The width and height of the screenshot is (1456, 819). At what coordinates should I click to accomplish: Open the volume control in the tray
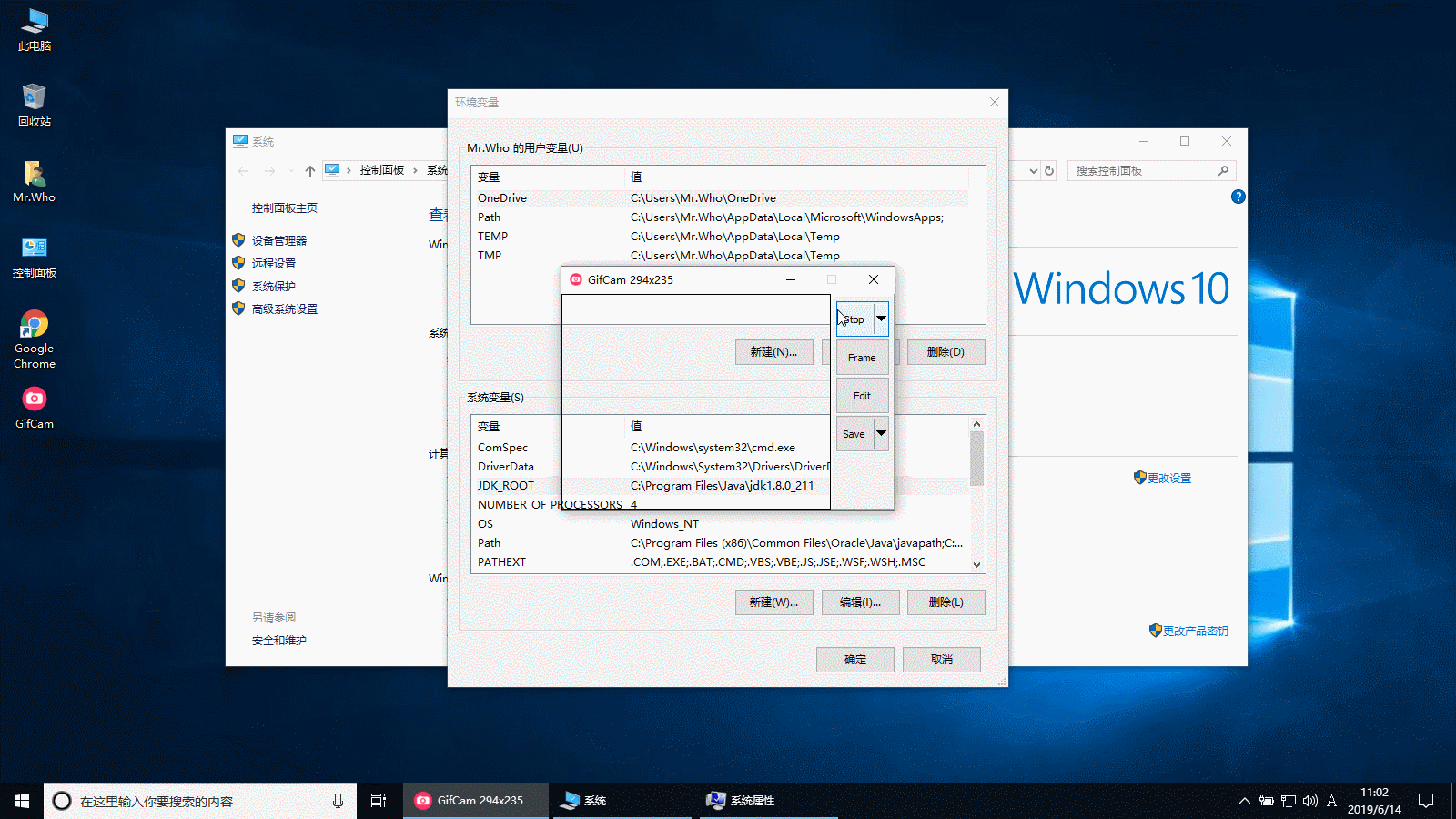[1310, 801]
